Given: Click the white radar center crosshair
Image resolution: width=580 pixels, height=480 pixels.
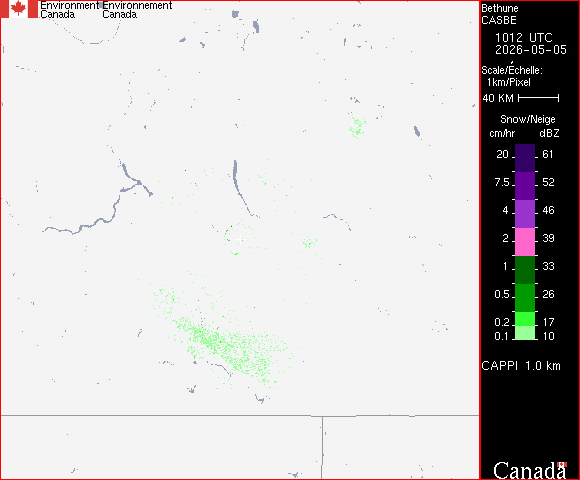Looking at the screenshot, I should [240, 239].
